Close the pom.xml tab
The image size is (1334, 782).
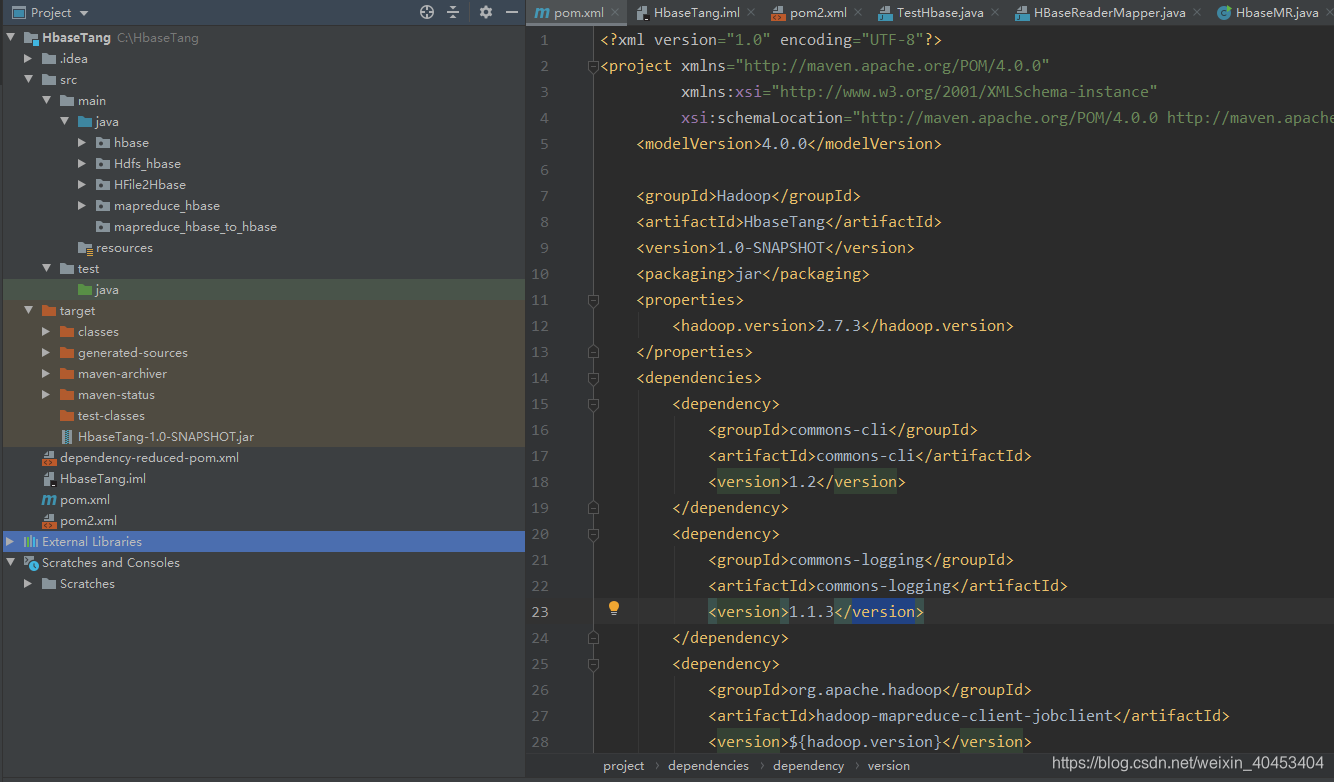(x=614, y=13)
